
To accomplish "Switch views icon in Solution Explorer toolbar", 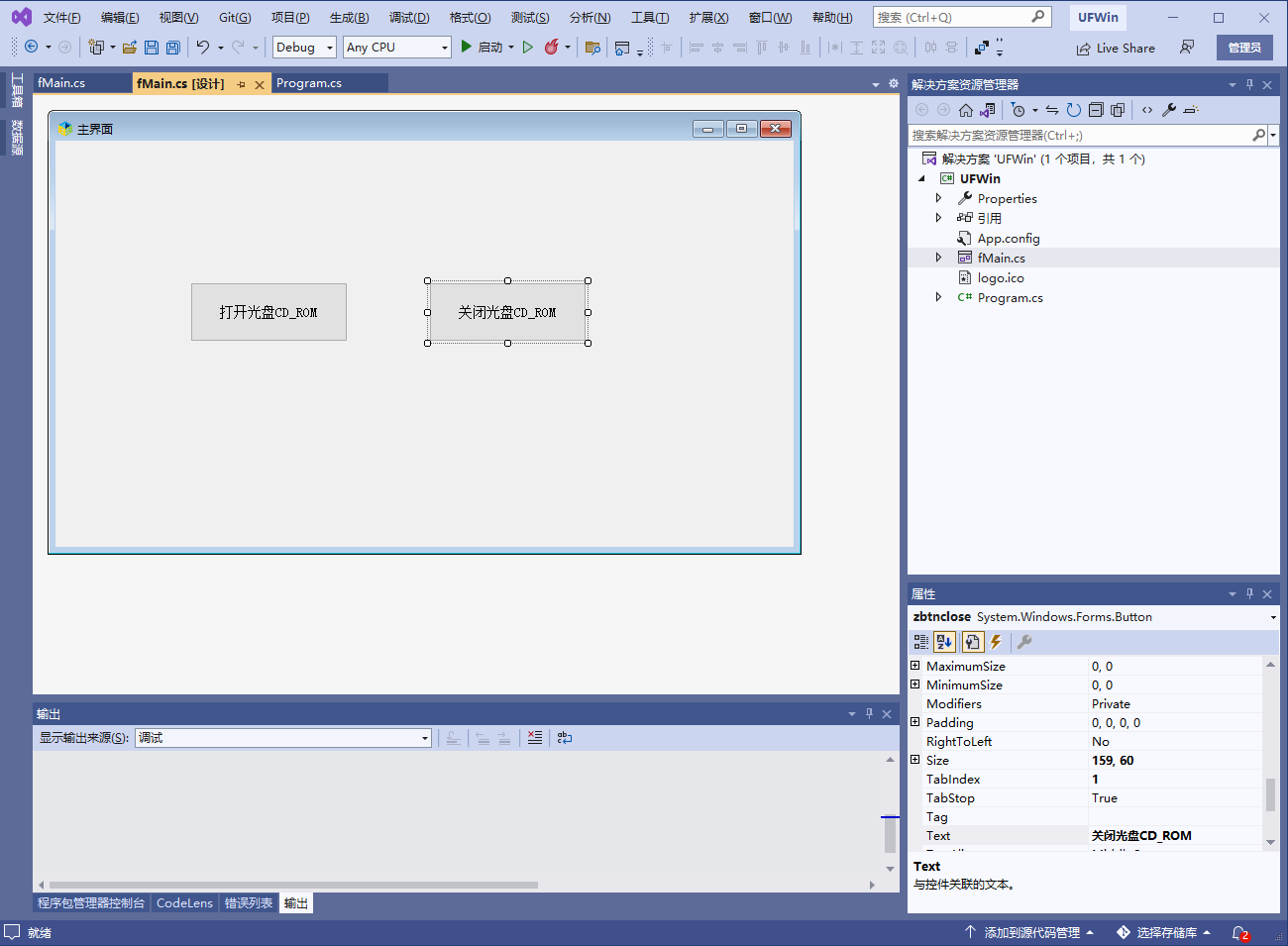I will tap(988, 110).
